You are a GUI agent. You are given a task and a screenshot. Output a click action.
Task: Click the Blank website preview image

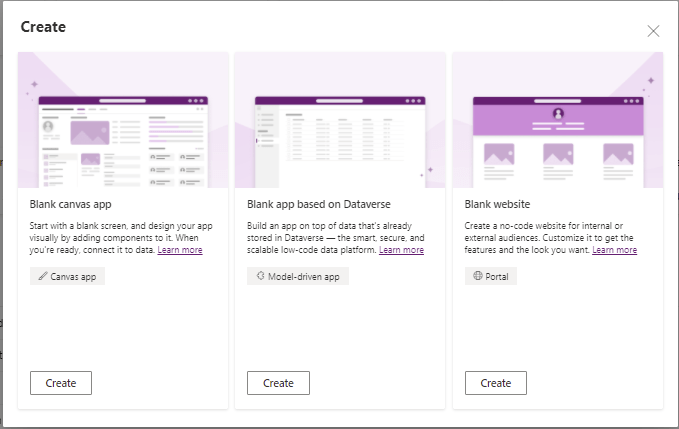coord(558,120)
